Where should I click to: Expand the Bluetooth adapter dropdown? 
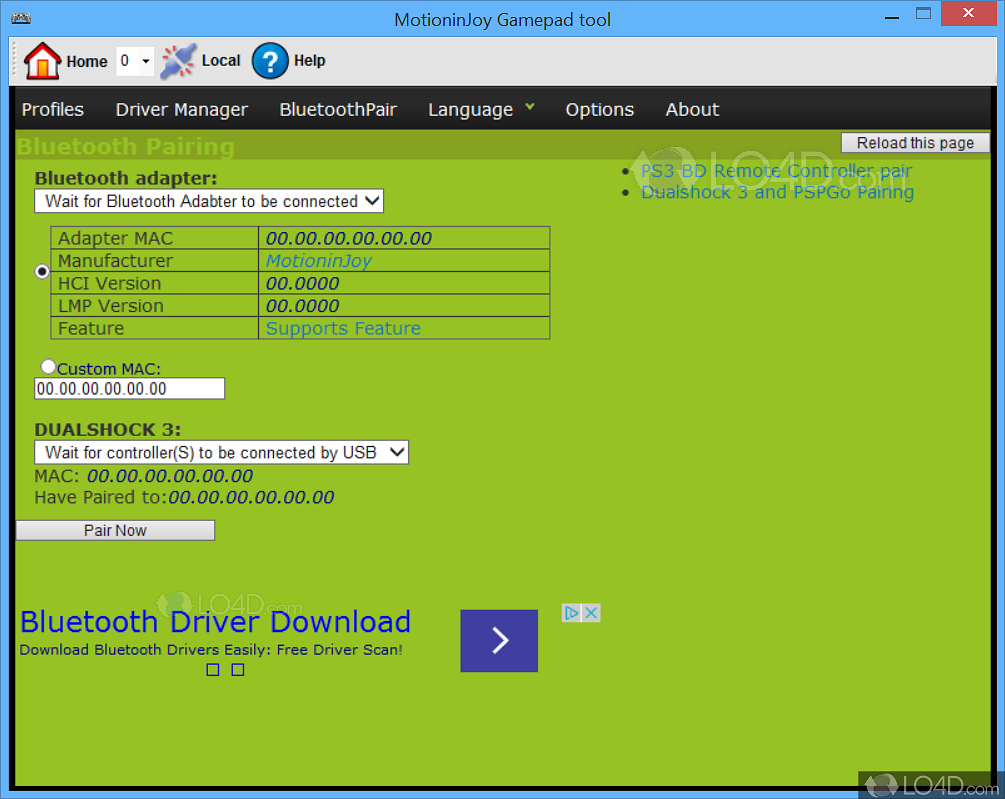coord(209,201)
